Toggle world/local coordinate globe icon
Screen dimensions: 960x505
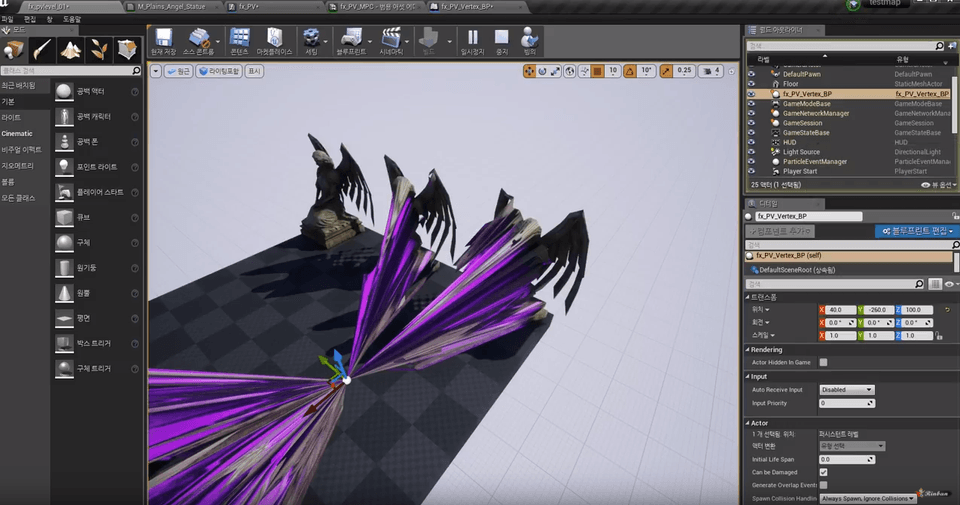[570, 72]
